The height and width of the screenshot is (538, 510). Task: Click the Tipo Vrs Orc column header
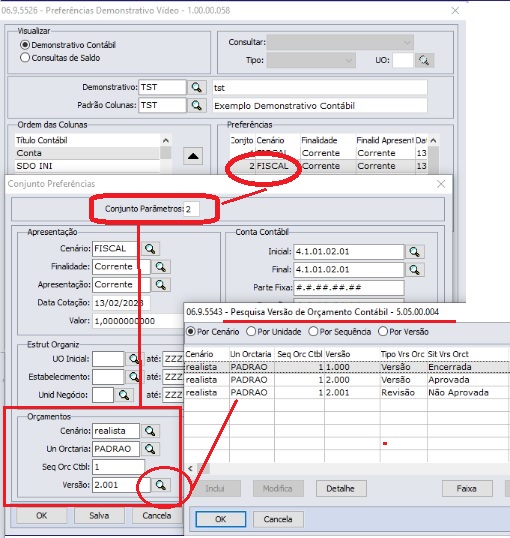[x=404, y=354]
